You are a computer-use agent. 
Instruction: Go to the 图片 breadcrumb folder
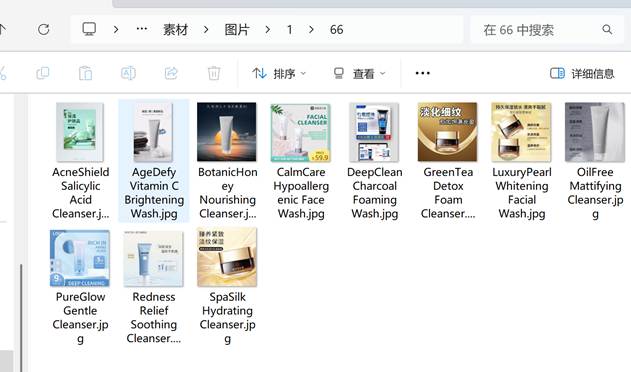coord(237,29)
